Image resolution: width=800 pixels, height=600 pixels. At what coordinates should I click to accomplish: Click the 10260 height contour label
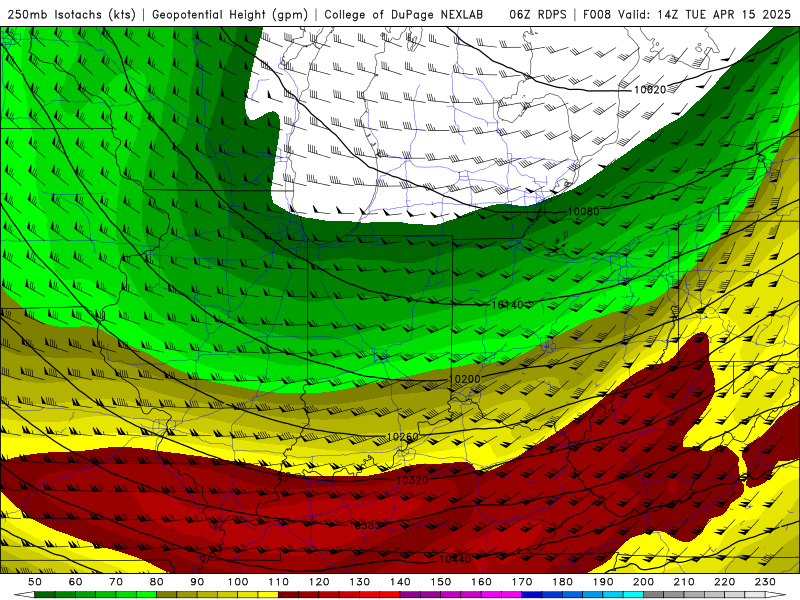(x=403, y=437)
